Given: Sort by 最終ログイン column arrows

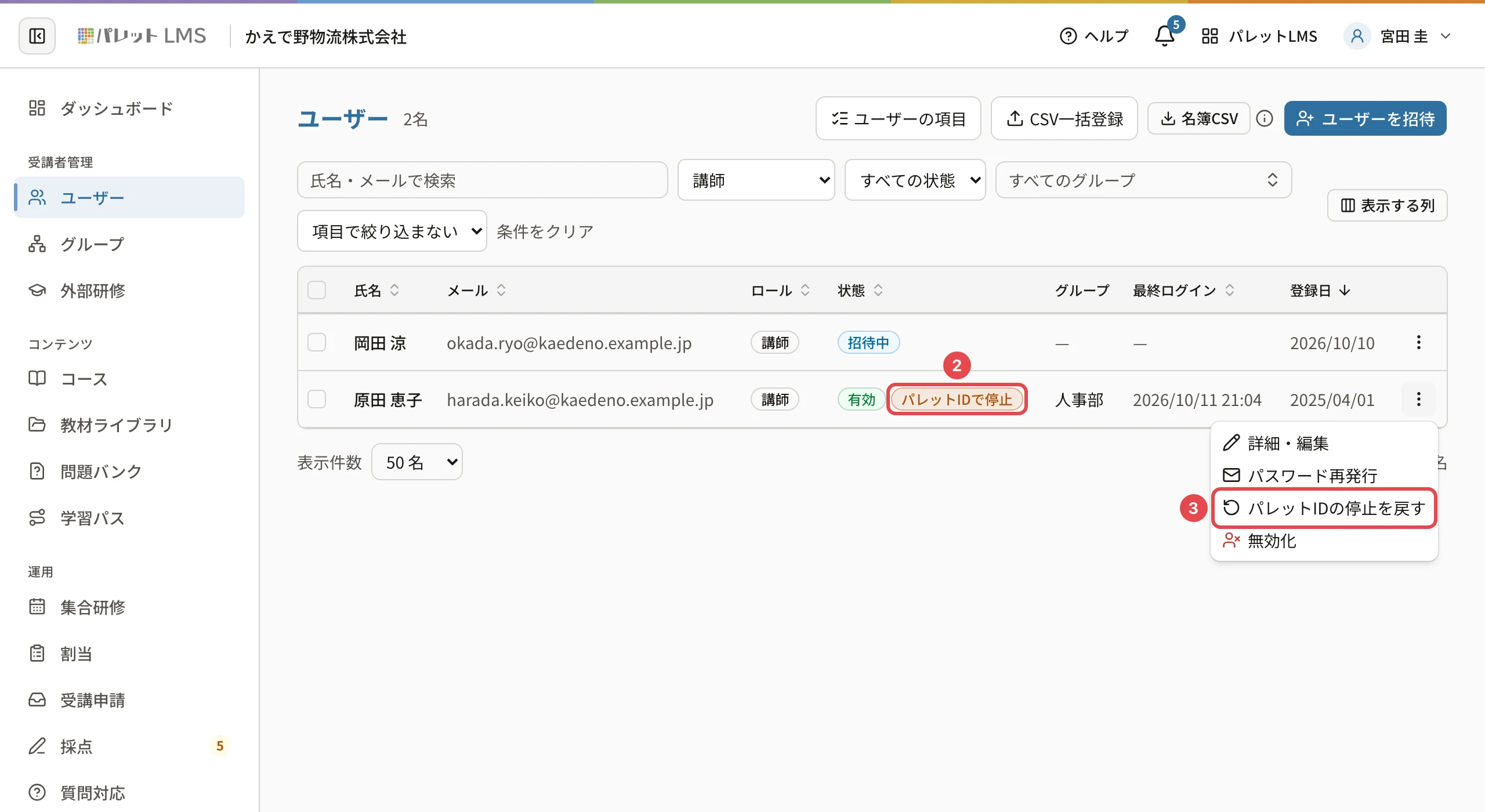Looking at the screenshot, I should coord(1230,290).
